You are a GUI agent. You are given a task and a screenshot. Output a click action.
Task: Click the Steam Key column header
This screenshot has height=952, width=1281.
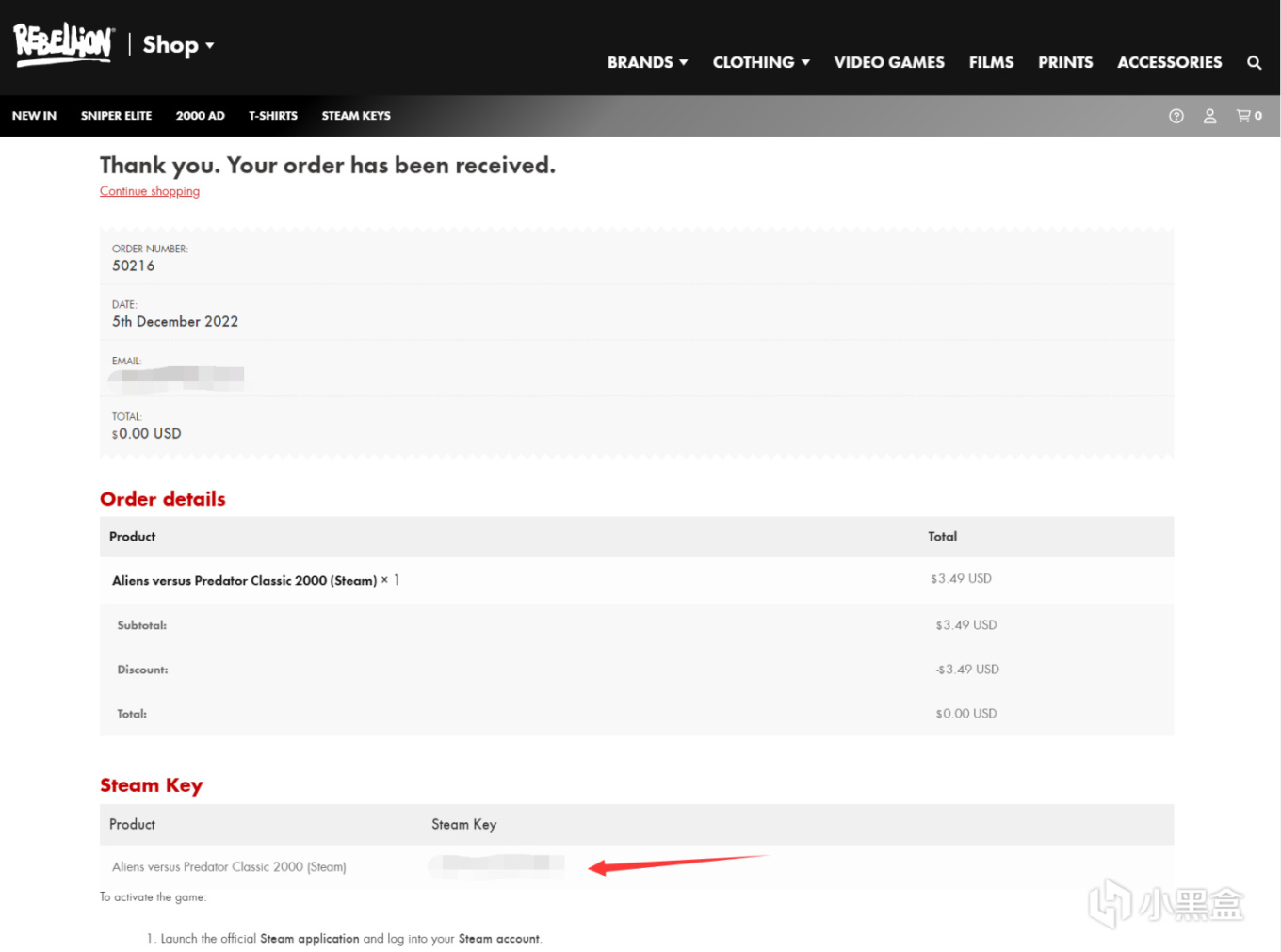[x=464, y=824]
